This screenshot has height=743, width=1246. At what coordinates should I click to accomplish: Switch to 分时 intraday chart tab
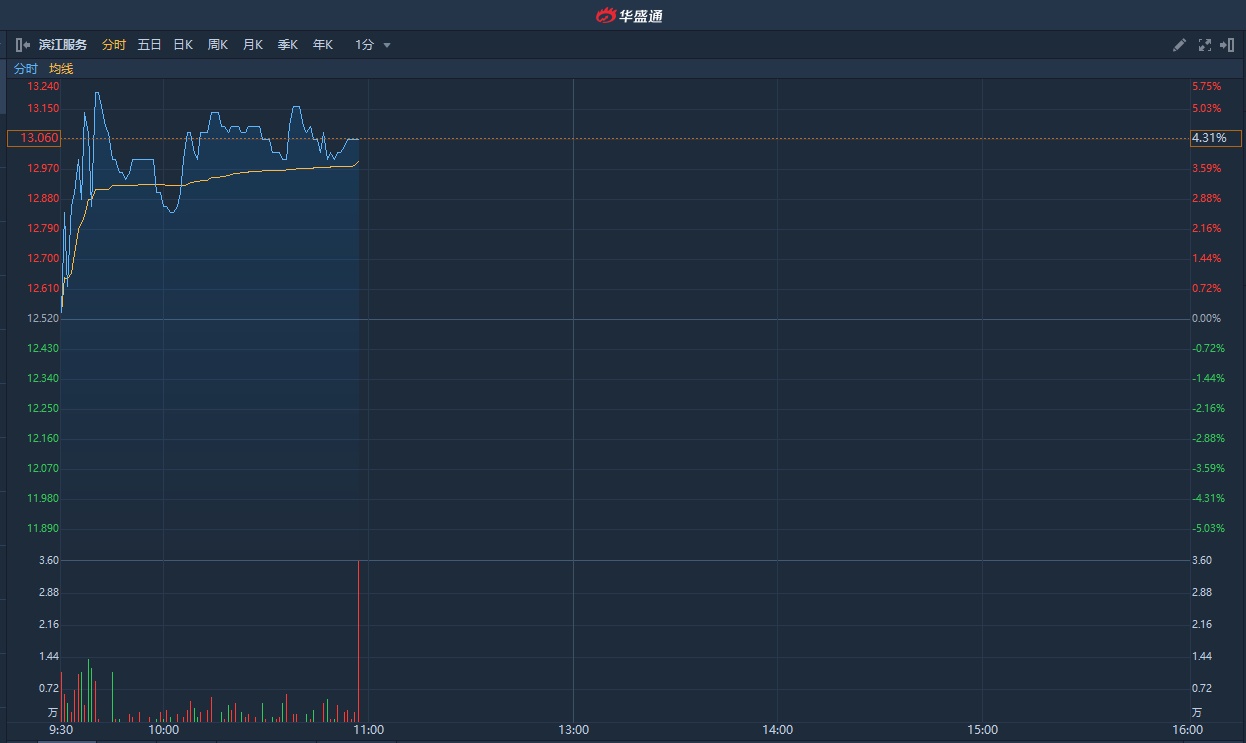(114, 45)
